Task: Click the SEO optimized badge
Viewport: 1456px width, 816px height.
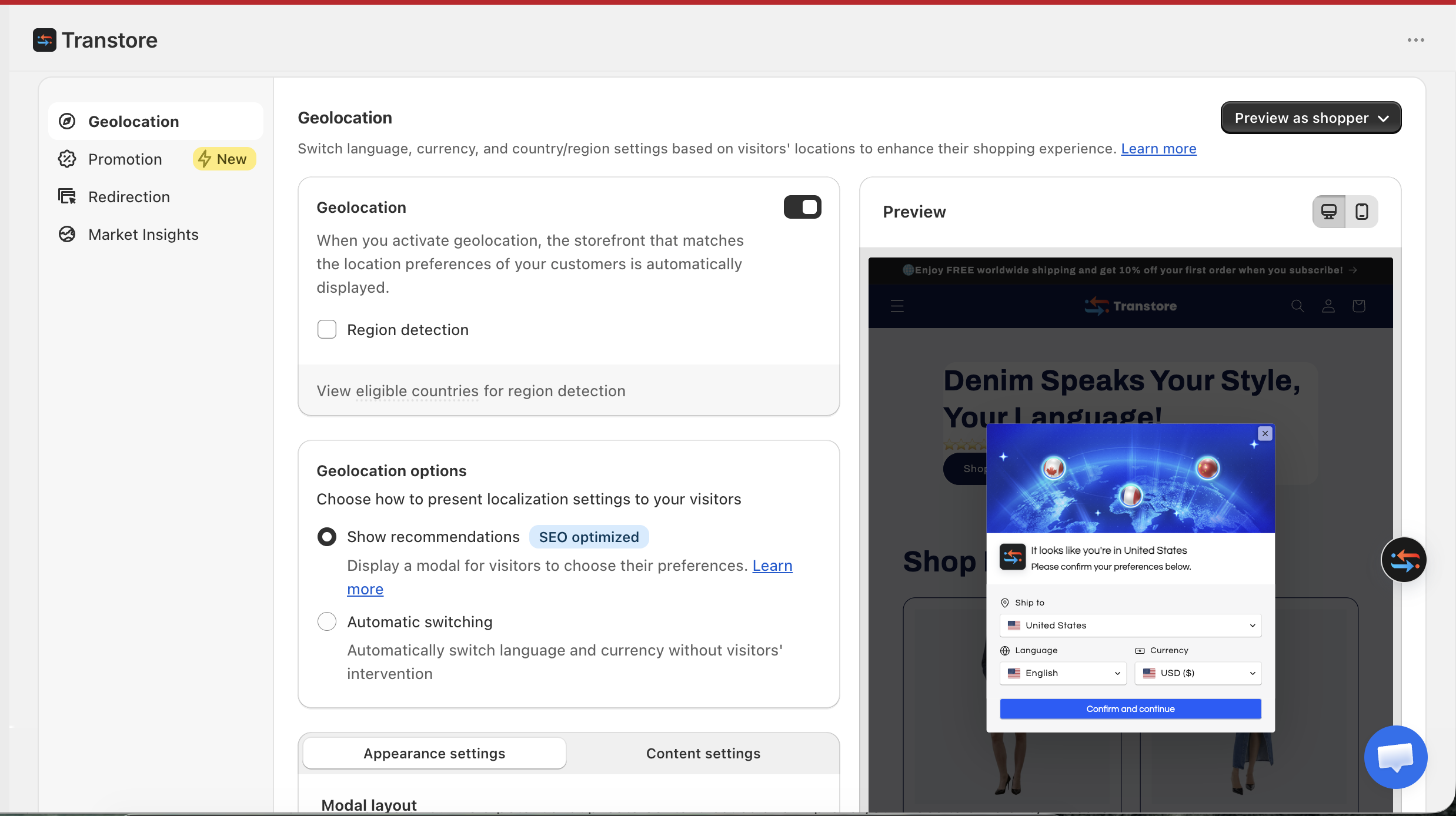Action: (x=589, y=537)
